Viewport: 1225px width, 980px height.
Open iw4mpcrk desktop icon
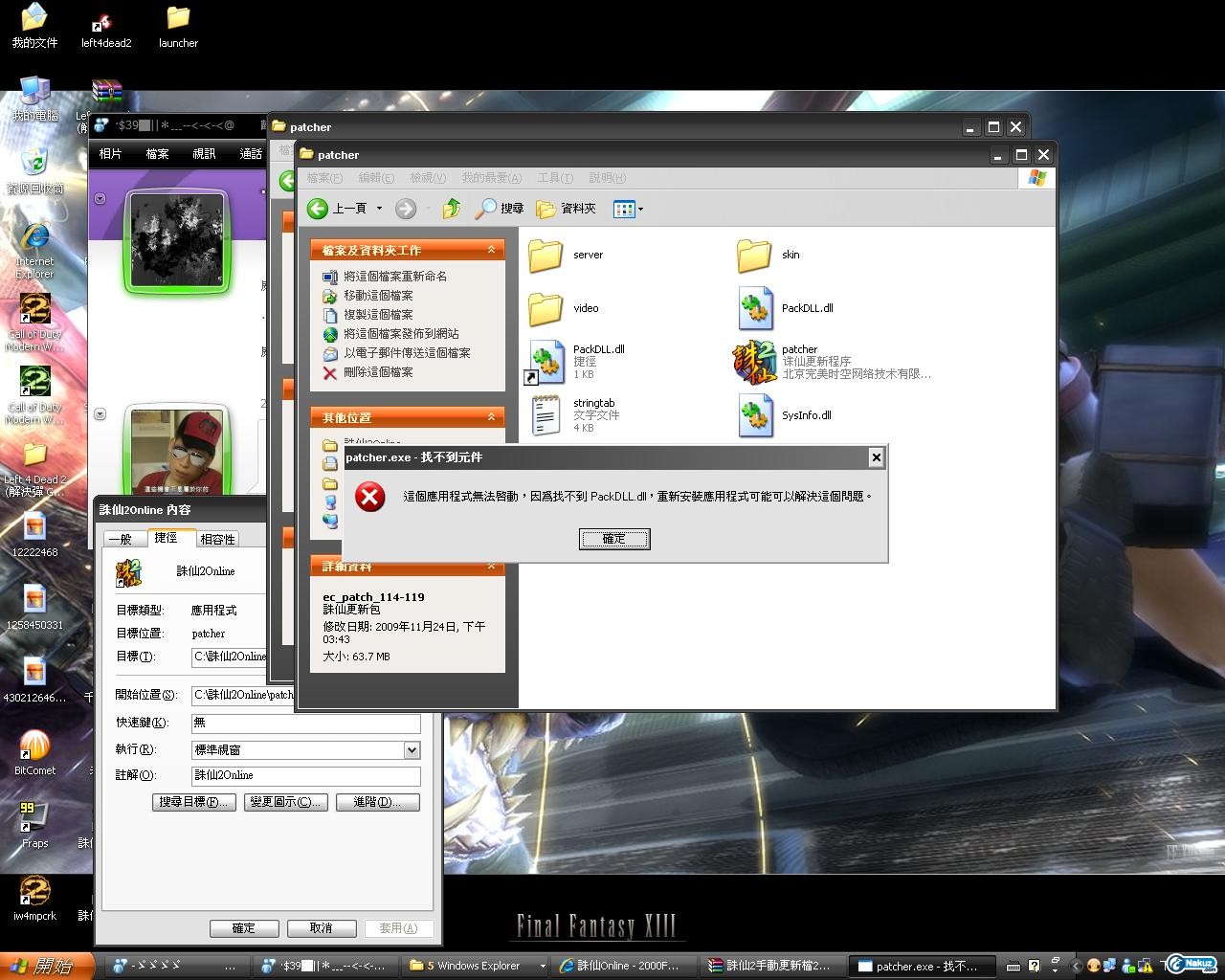point(34,898)
